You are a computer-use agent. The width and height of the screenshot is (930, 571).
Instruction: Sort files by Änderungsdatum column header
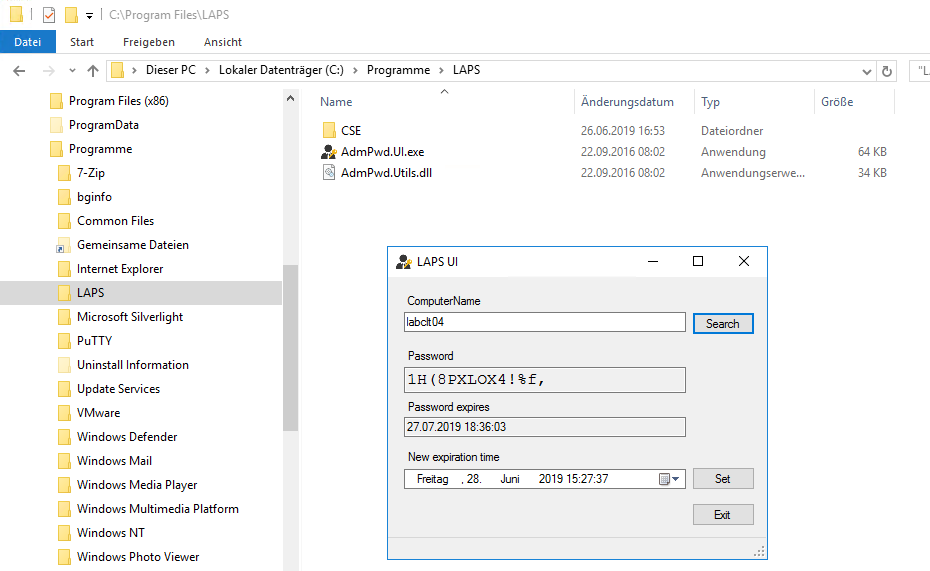point(627,102)
